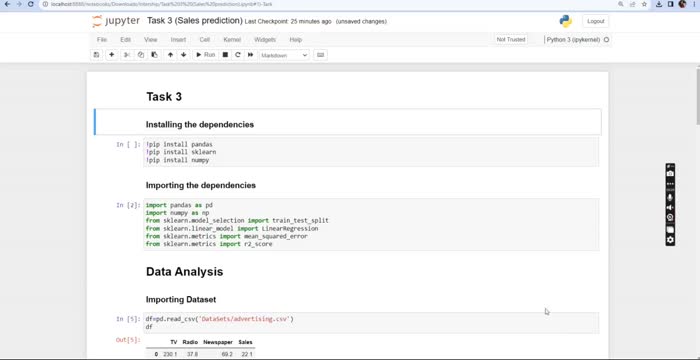
Task: Click inside the pip install code cell
Action: coord(371,152)
